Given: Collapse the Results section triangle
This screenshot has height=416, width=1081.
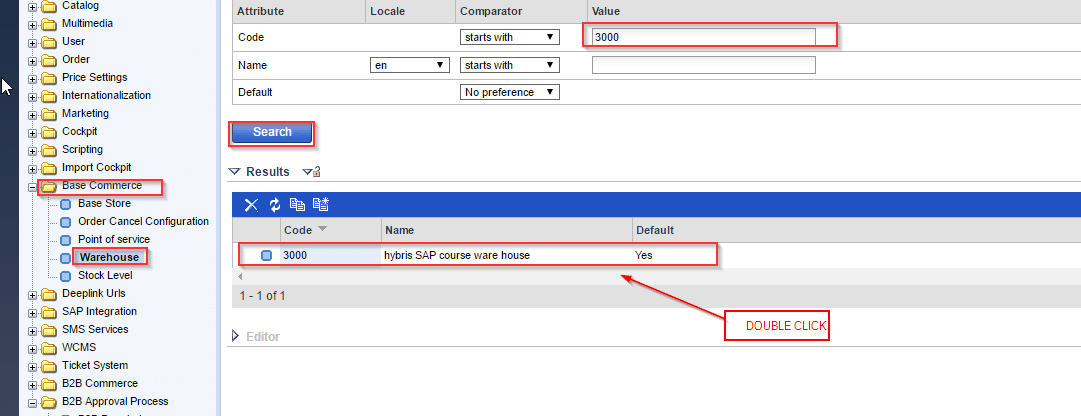Looking at the screenshot, I should 236,172.
